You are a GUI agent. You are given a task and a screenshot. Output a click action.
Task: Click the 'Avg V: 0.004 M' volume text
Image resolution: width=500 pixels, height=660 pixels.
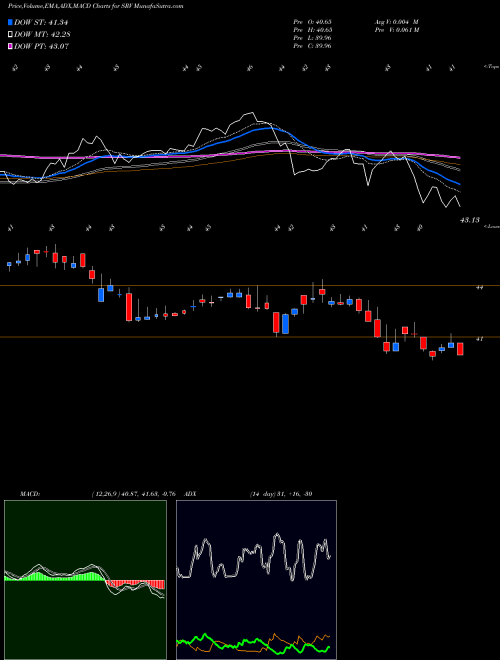[396, 22]
